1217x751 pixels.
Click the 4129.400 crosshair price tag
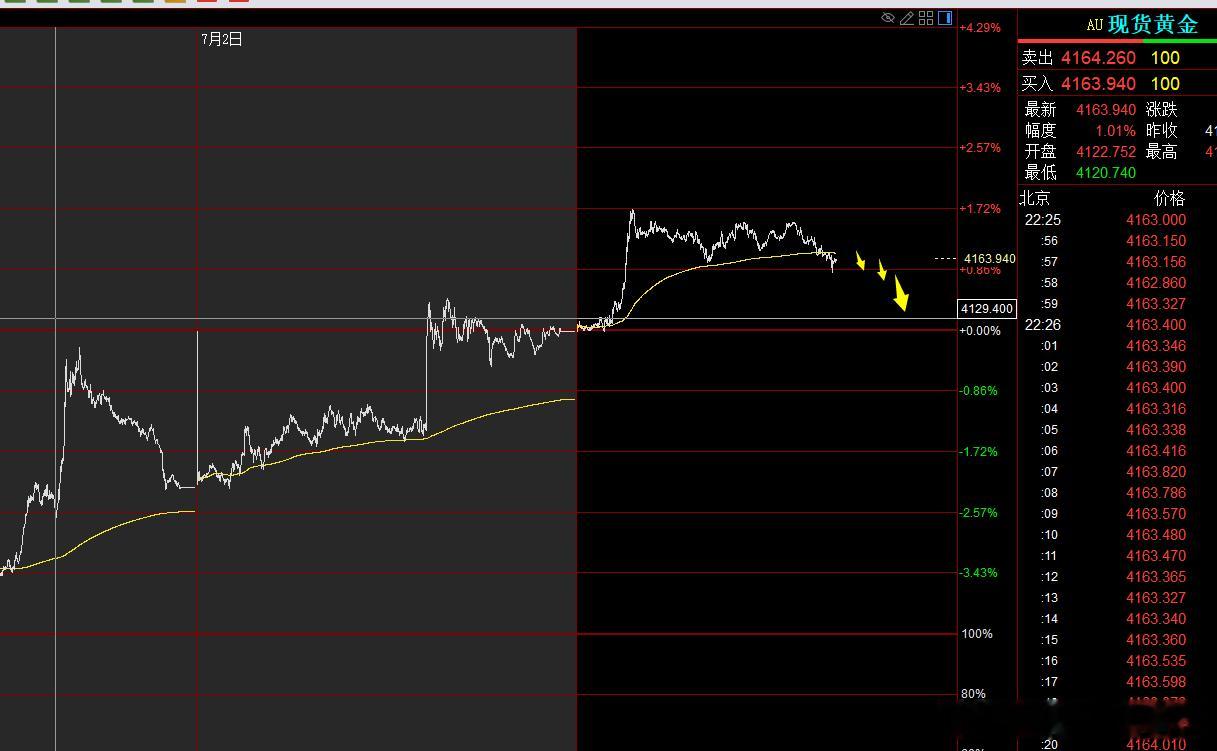(987, 309)
